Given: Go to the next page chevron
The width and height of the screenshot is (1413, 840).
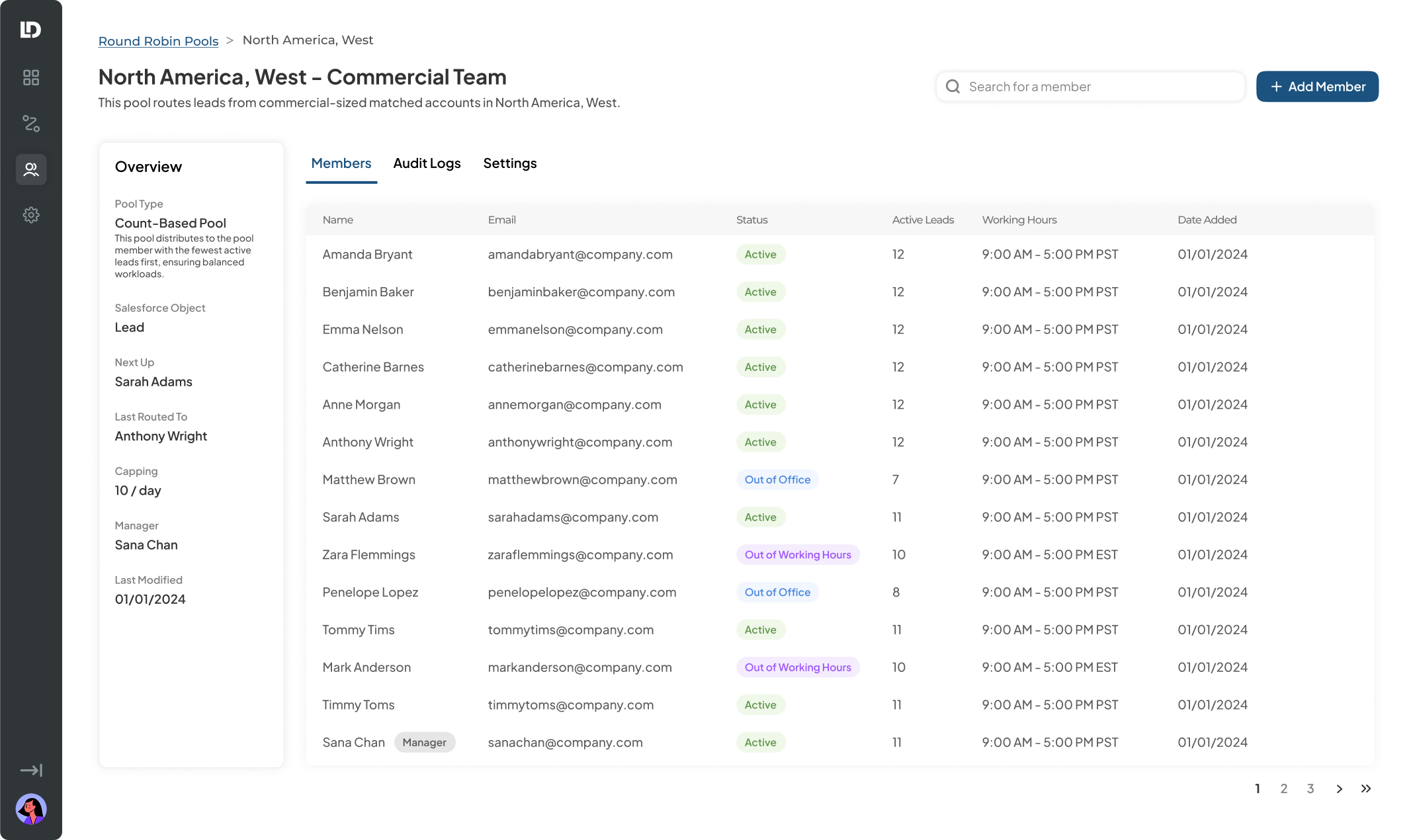Looking at the screenshot, I should pos(1339,788).
